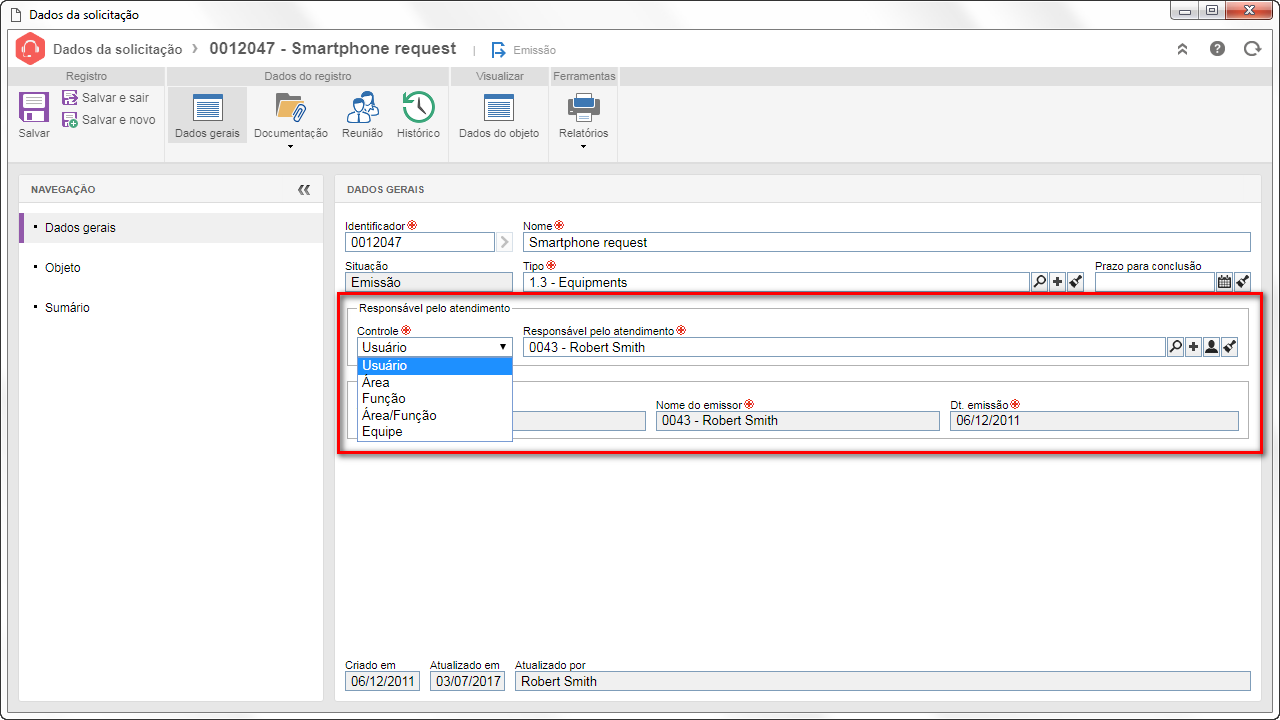Click Nome do emissor field
The width and height of the screenshot is (1280, 720).
(x=798, y=420)
